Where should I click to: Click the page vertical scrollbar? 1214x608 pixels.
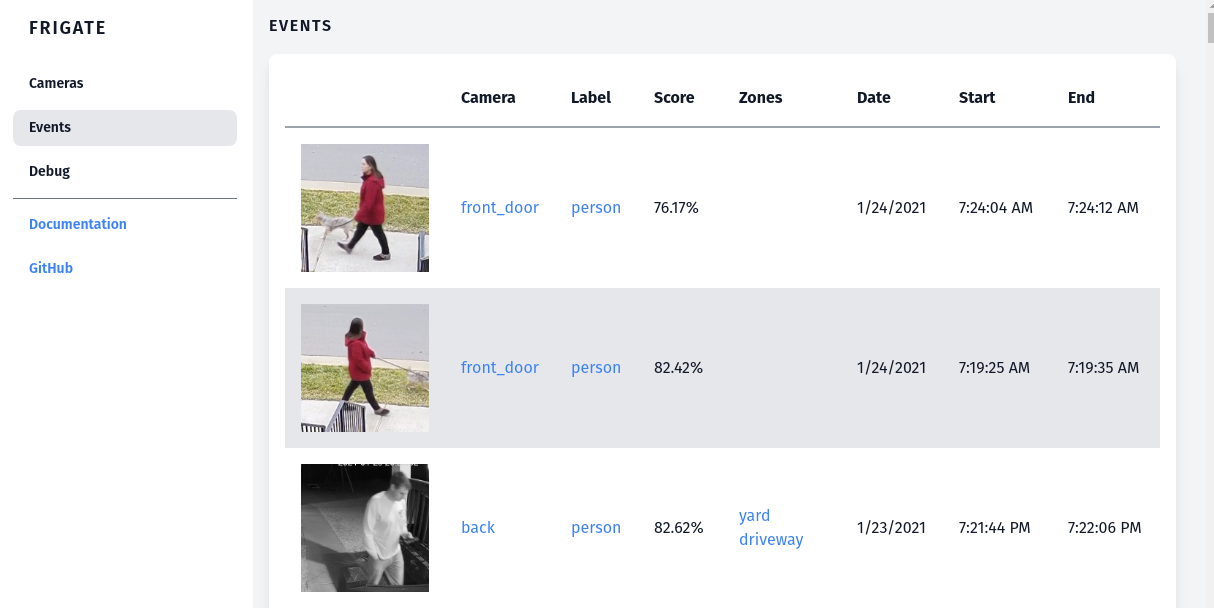pyautogui.click(x=1206, y=300)
